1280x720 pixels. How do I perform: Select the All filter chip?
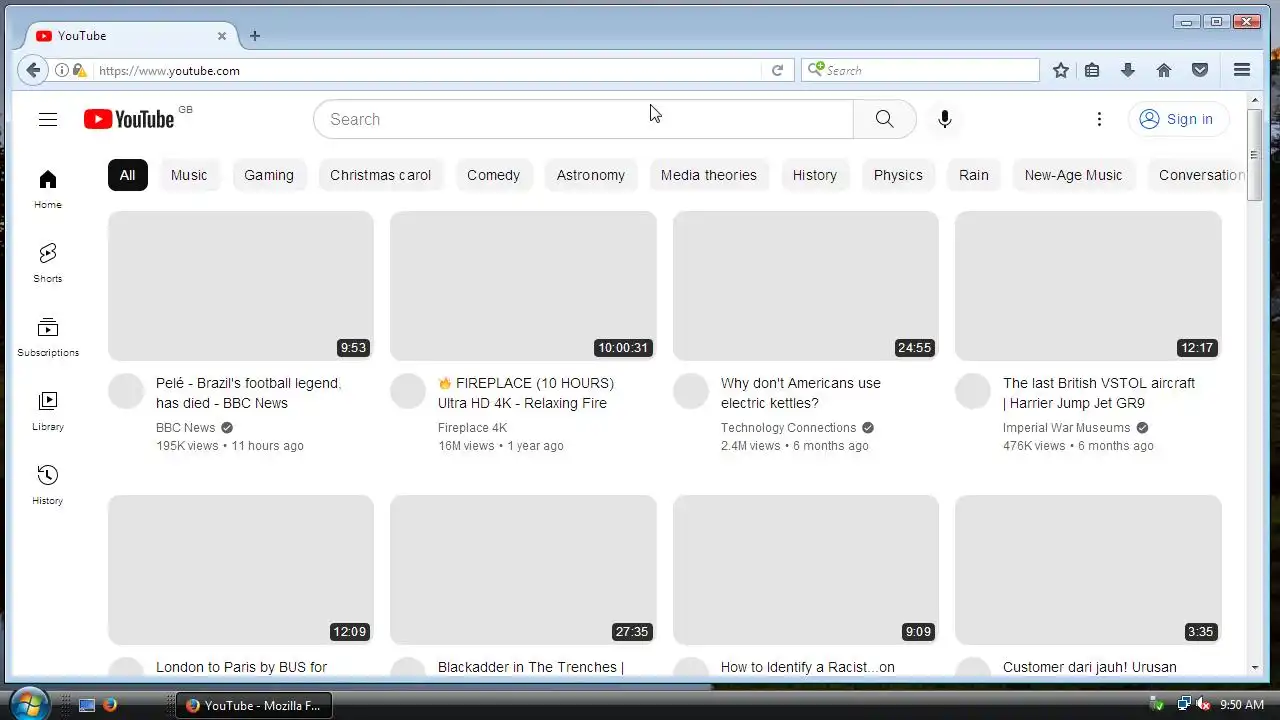[128, 175]
